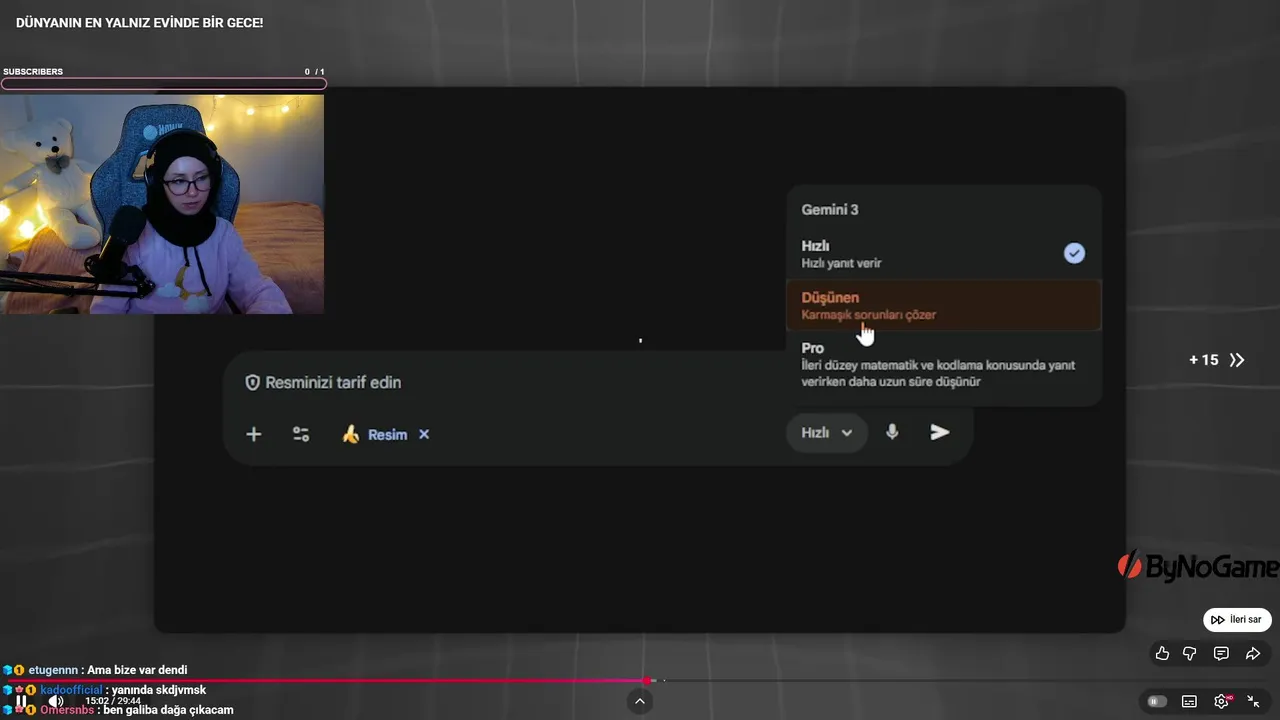Screen dimensions: 1280x720
Task: Like the video with thumbs-up icon
Action: 1162,653
